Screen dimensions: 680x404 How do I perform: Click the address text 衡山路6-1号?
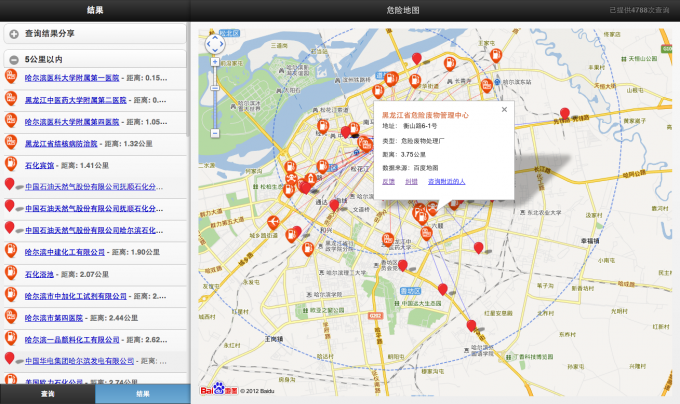[420, 126]
